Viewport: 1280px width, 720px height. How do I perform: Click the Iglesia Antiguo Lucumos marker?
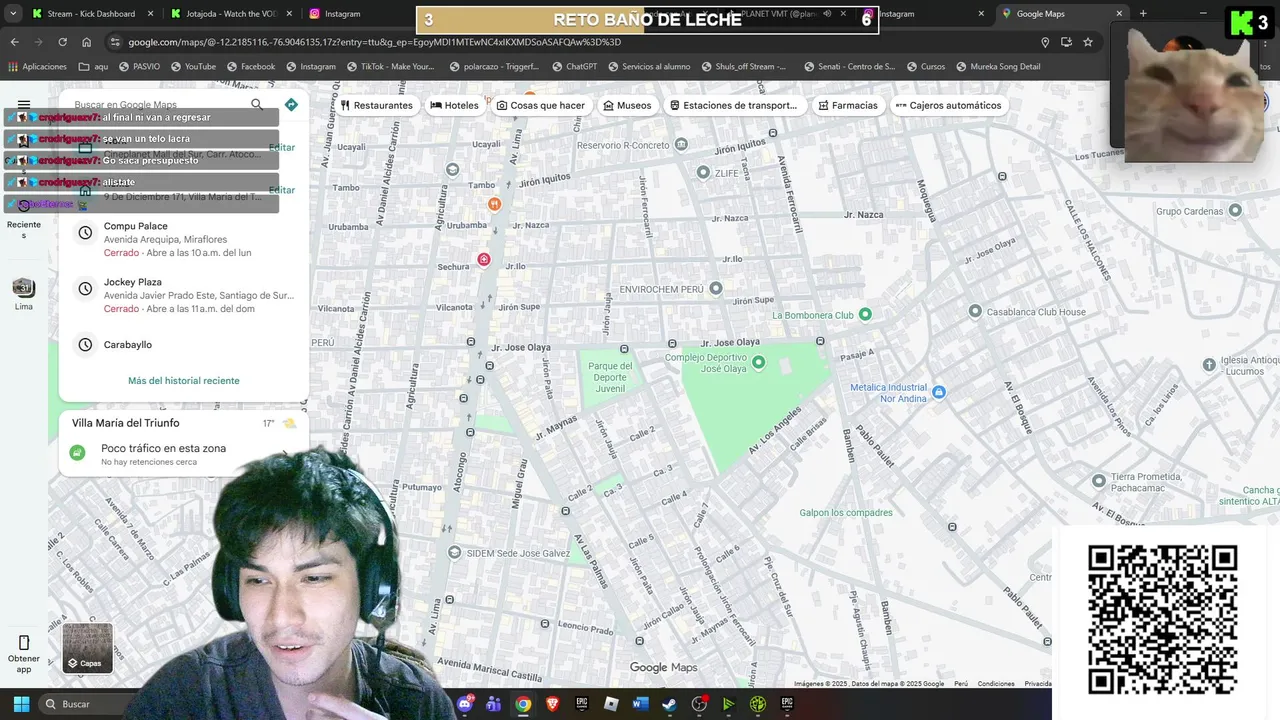[x=1209, y=365]
